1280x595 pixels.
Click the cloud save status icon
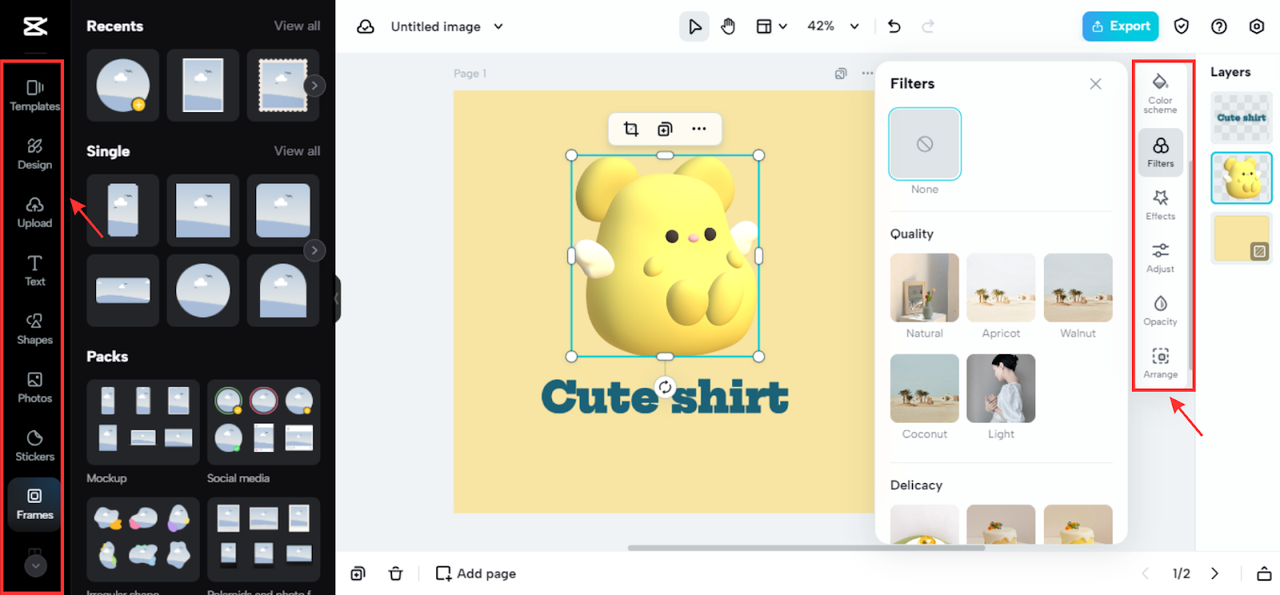coord(365,27)
